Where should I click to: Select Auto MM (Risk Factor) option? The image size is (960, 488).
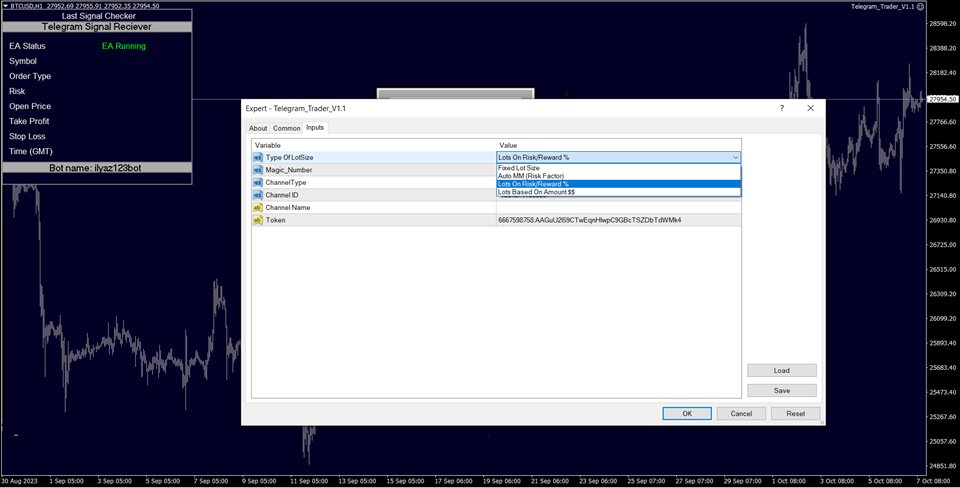618,176
